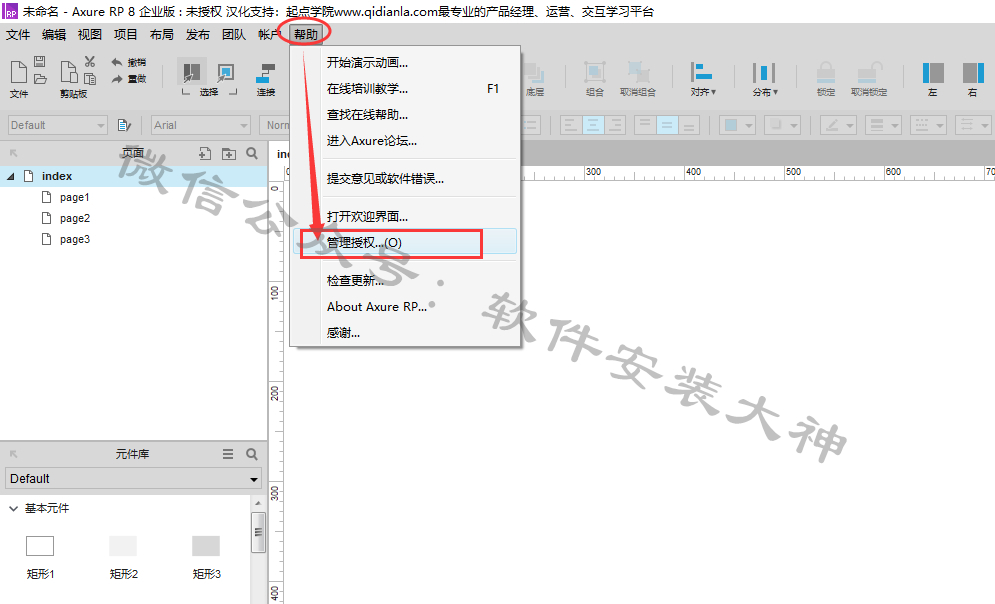Choose 管理授权...(O) from the help menu
This screenshot has width=995, height=604.
coord(405,242)
